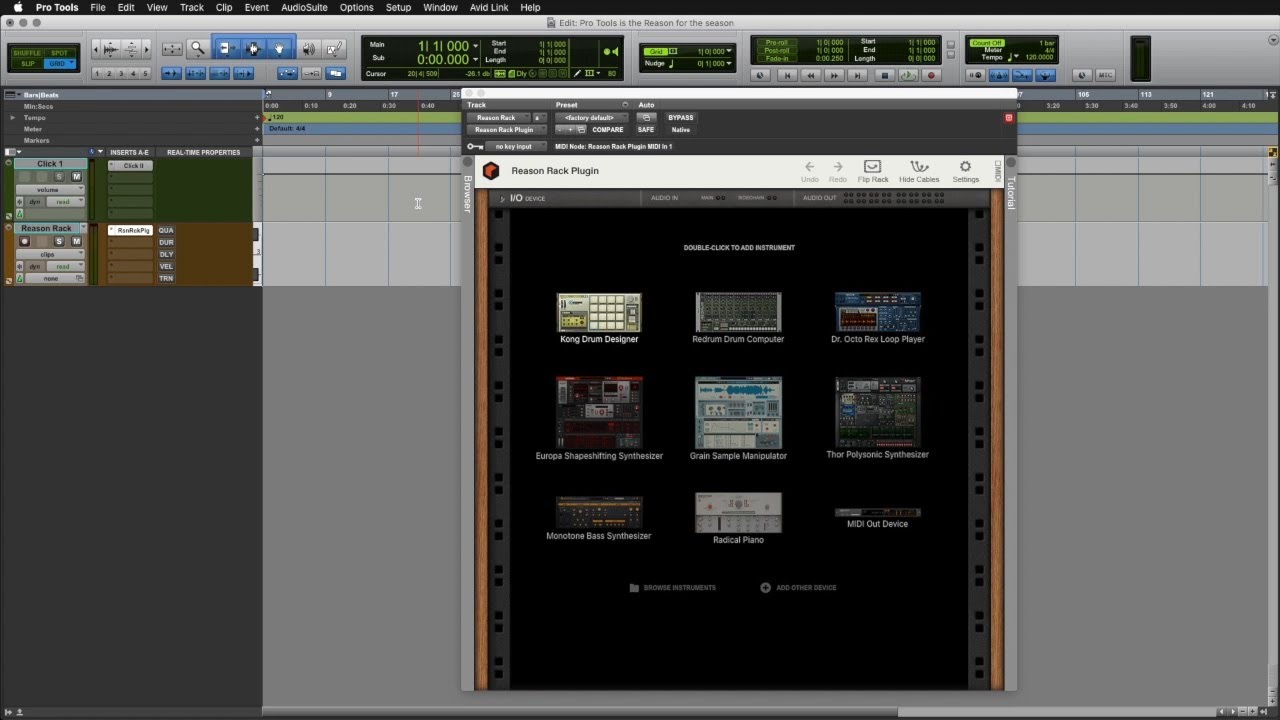Open the Track menu
This screenshot has width=1280, height=720.
(x=192, y=7)
